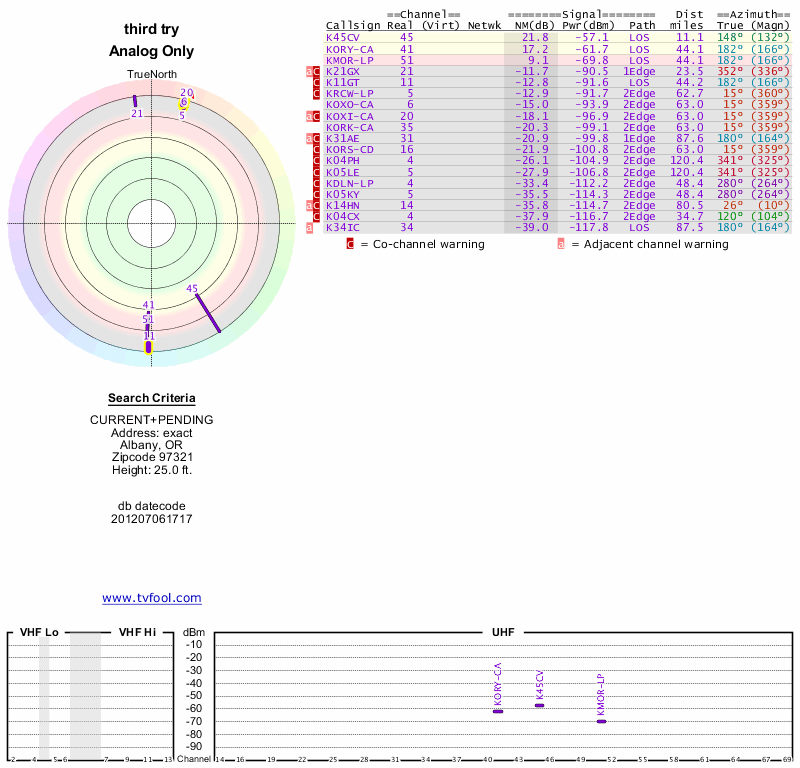The height and width of the screenshot is (768, 800).
Task: Click the co-channel warning icon beside K04CX
Action: pos(317,216)
